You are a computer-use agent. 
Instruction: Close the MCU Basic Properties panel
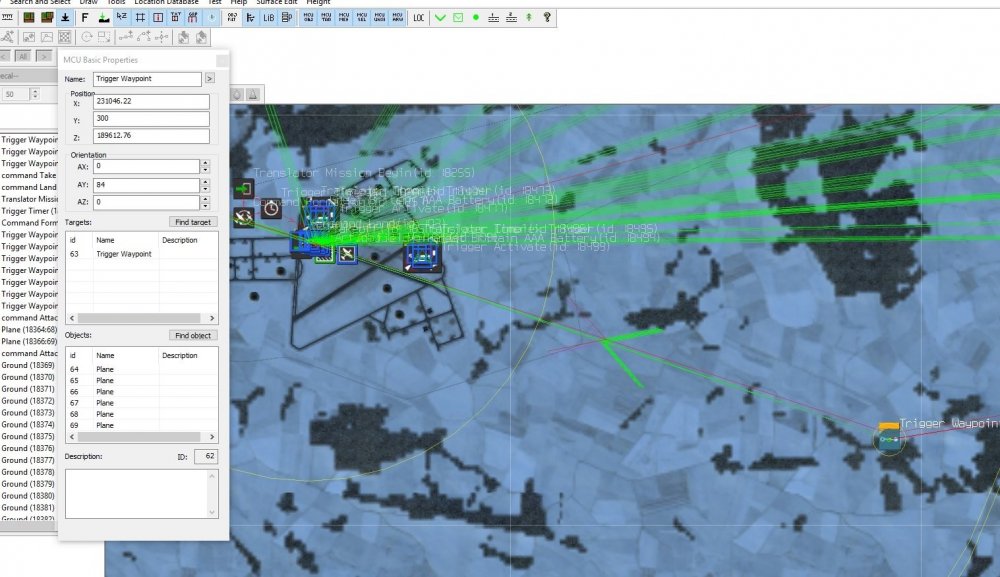[222, 61]
